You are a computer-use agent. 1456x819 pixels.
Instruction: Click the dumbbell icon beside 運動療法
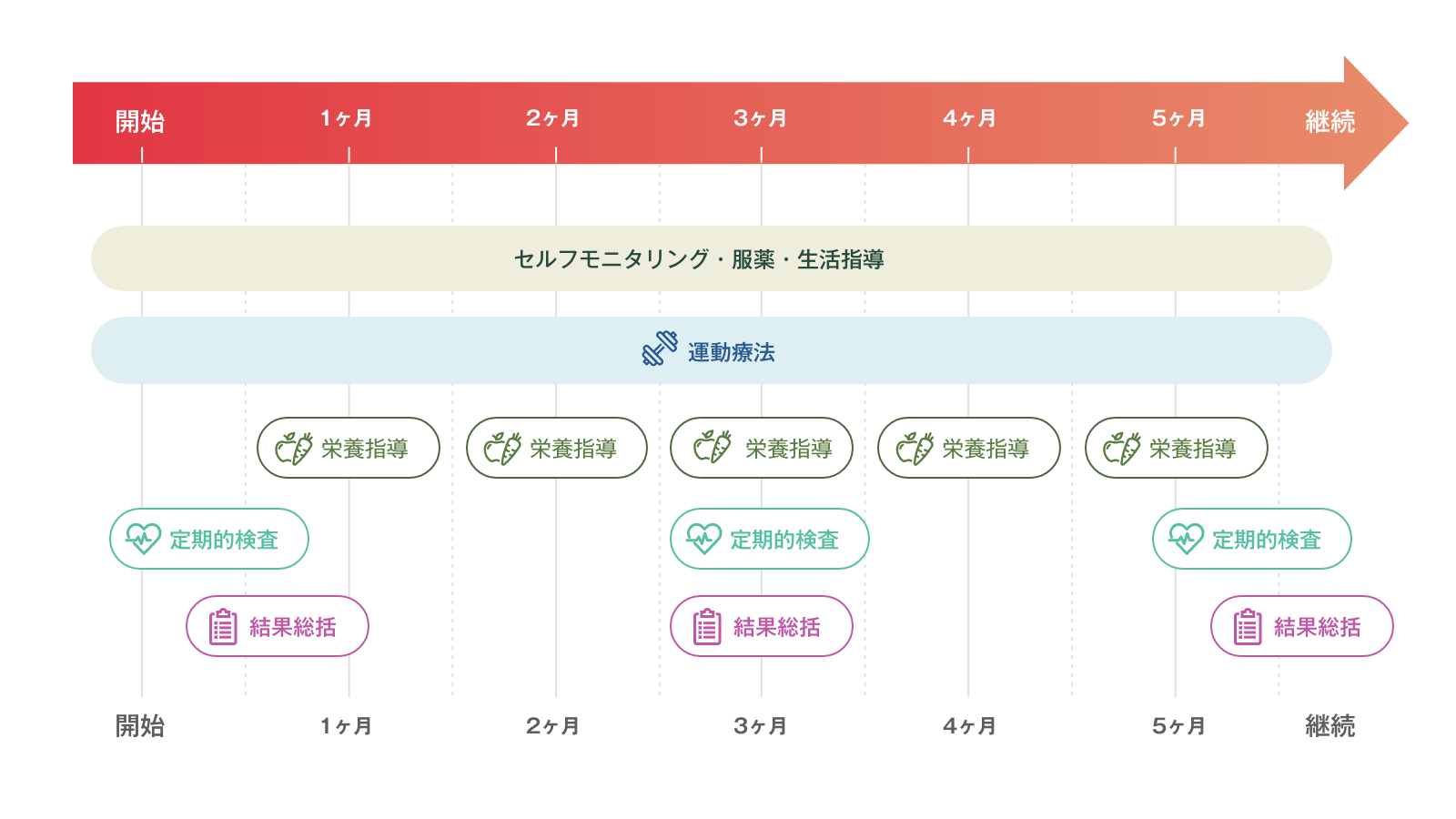click(x=660, y=349)
